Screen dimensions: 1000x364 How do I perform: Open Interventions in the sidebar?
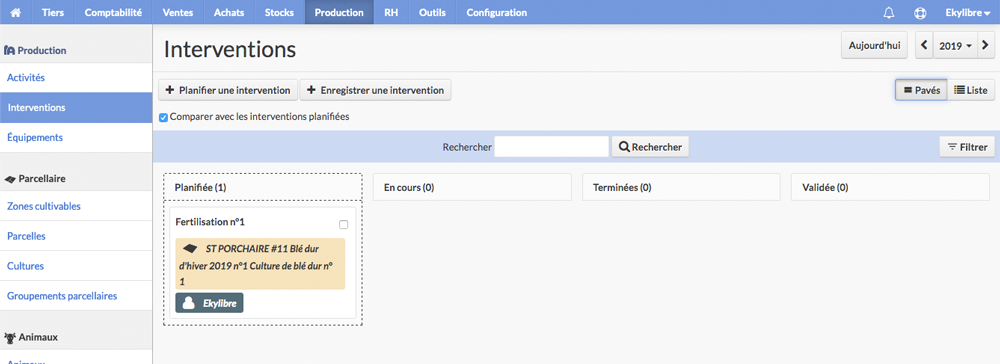(x=76, y=108)
